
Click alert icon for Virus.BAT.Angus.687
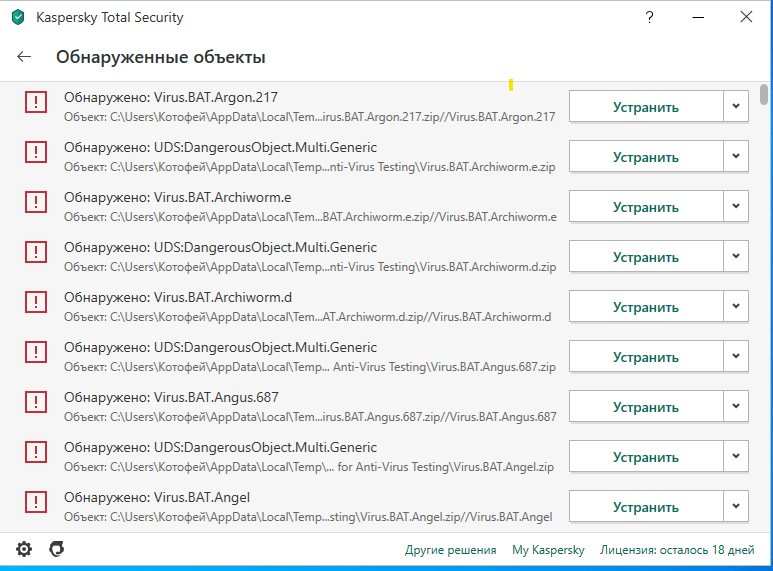tap(36, 402)
